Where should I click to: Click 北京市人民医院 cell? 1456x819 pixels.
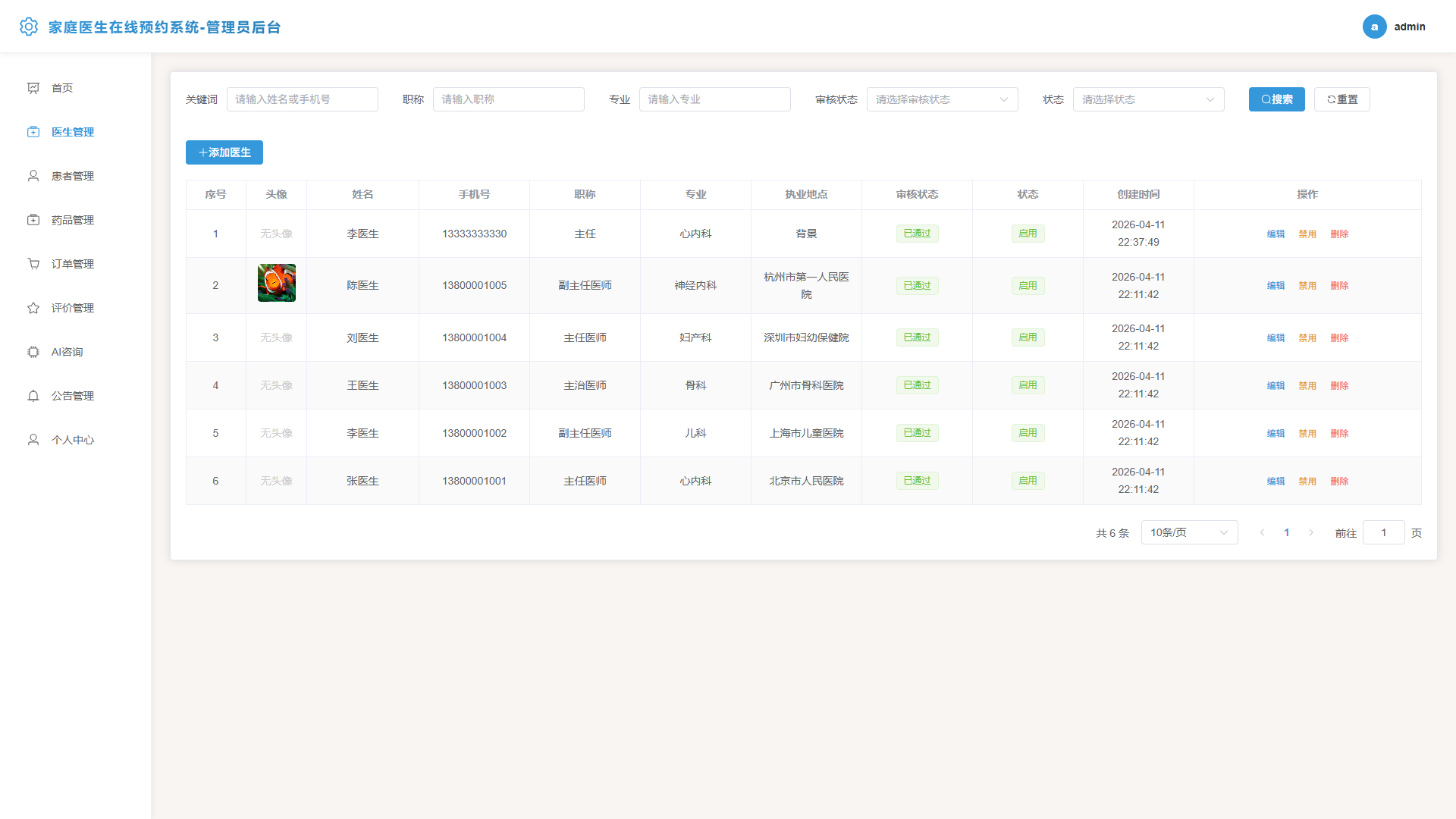click(806, 481)
